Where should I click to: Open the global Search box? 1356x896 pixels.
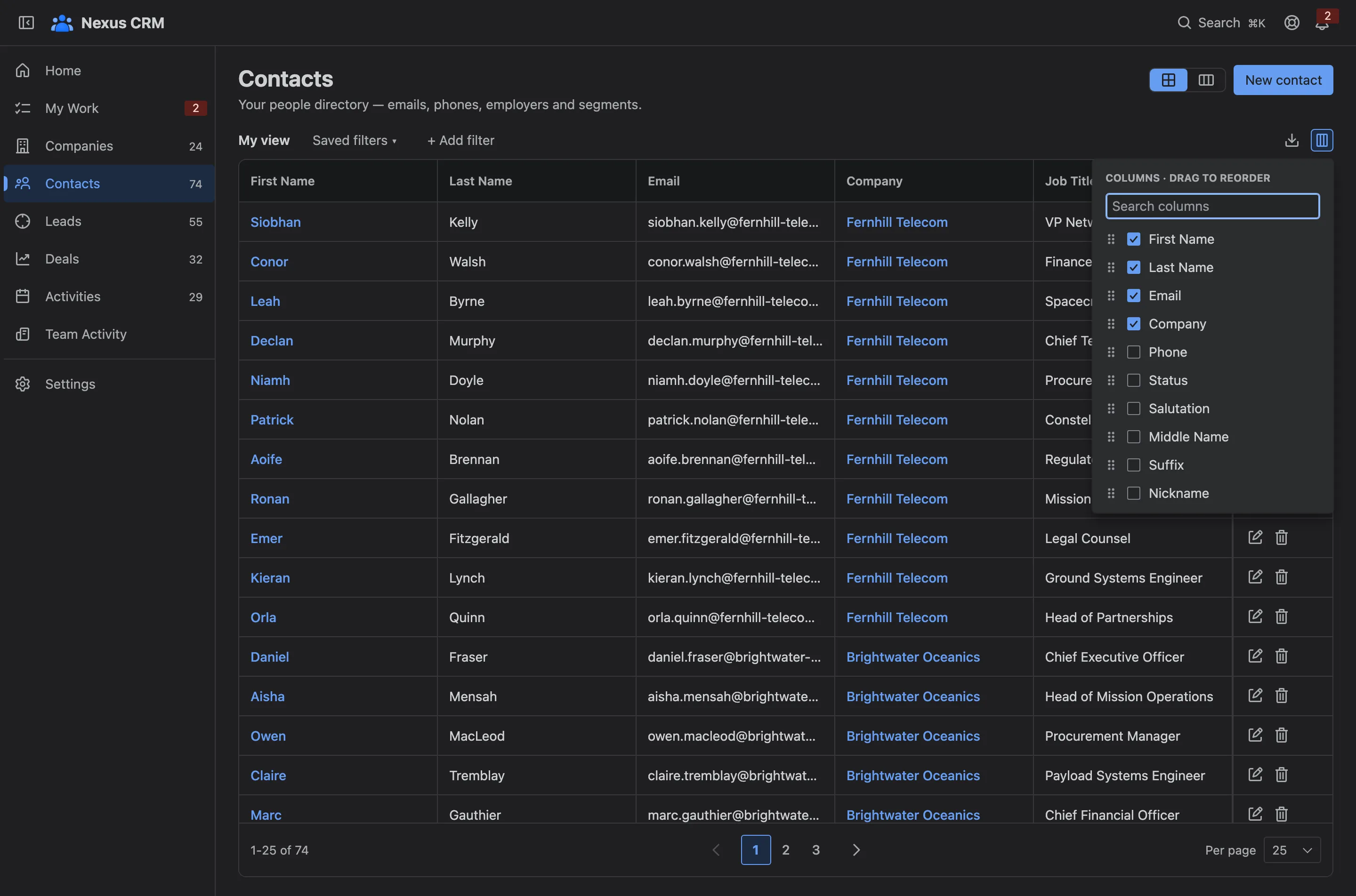coord(1222,22)
